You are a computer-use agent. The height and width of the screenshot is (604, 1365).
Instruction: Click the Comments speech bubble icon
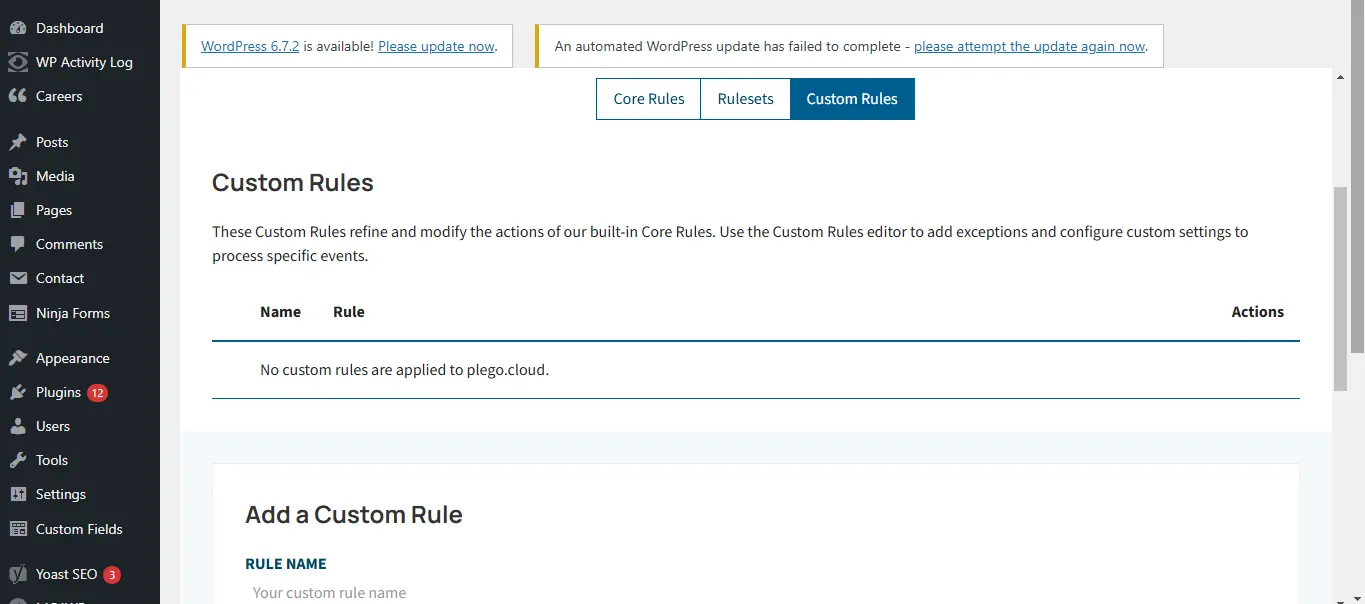coord(18,244)
